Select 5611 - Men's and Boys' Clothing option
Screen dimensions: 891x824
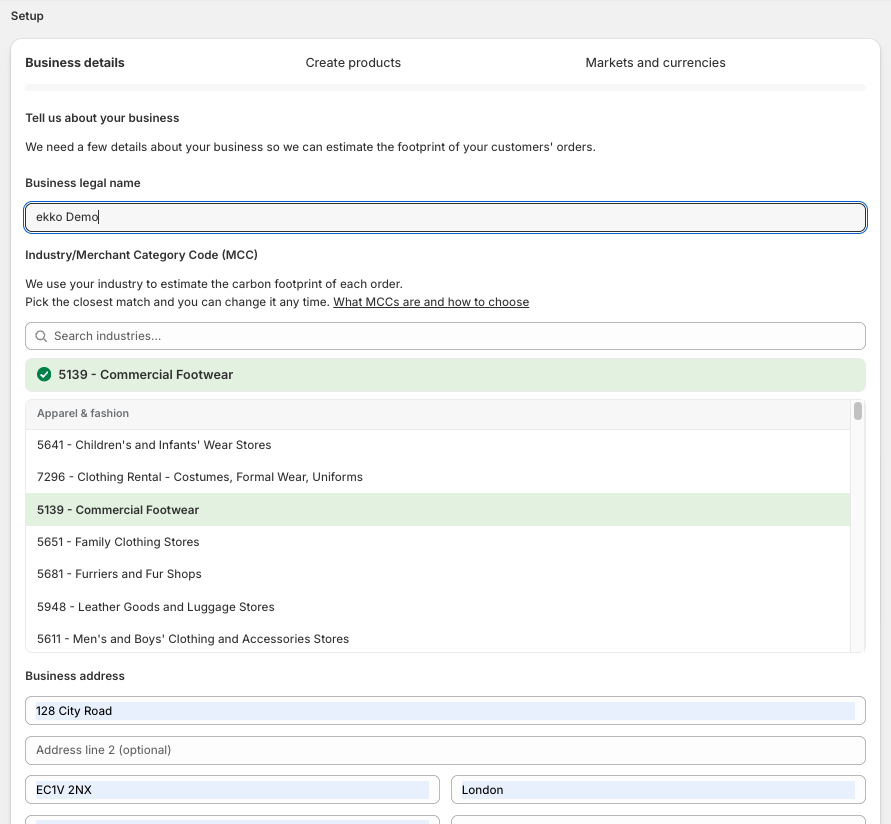[438, 639]
